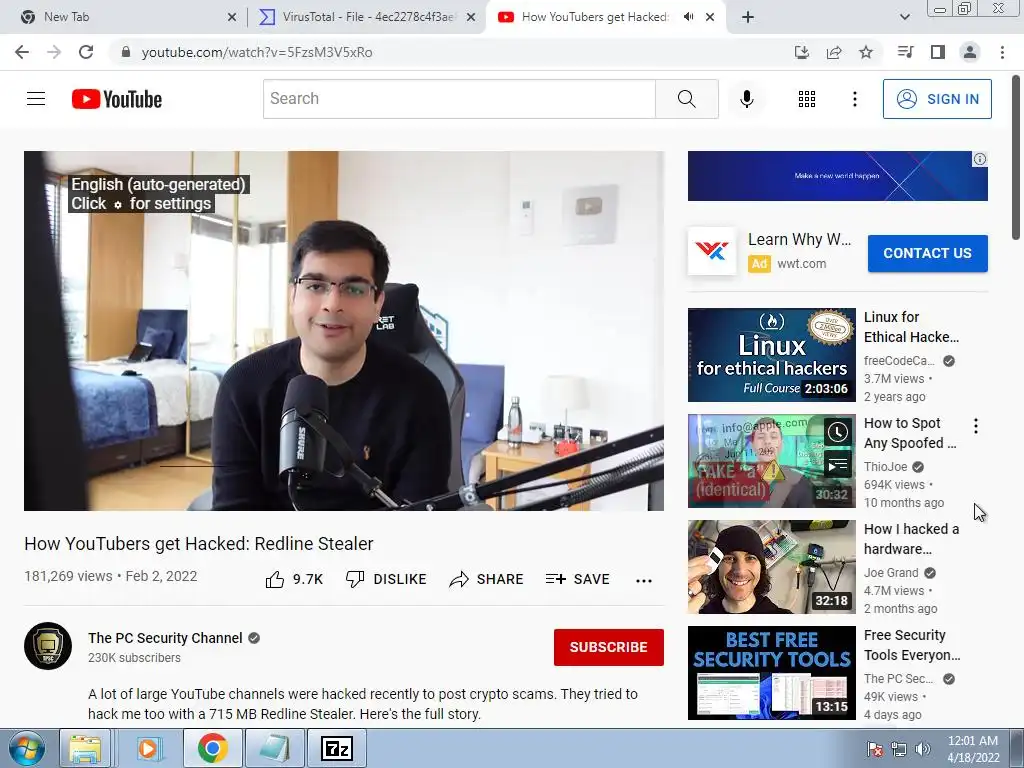Screen dimensions: 1024x768
Task: Expand the tab search chevron
Action: (x=904, y=17)
